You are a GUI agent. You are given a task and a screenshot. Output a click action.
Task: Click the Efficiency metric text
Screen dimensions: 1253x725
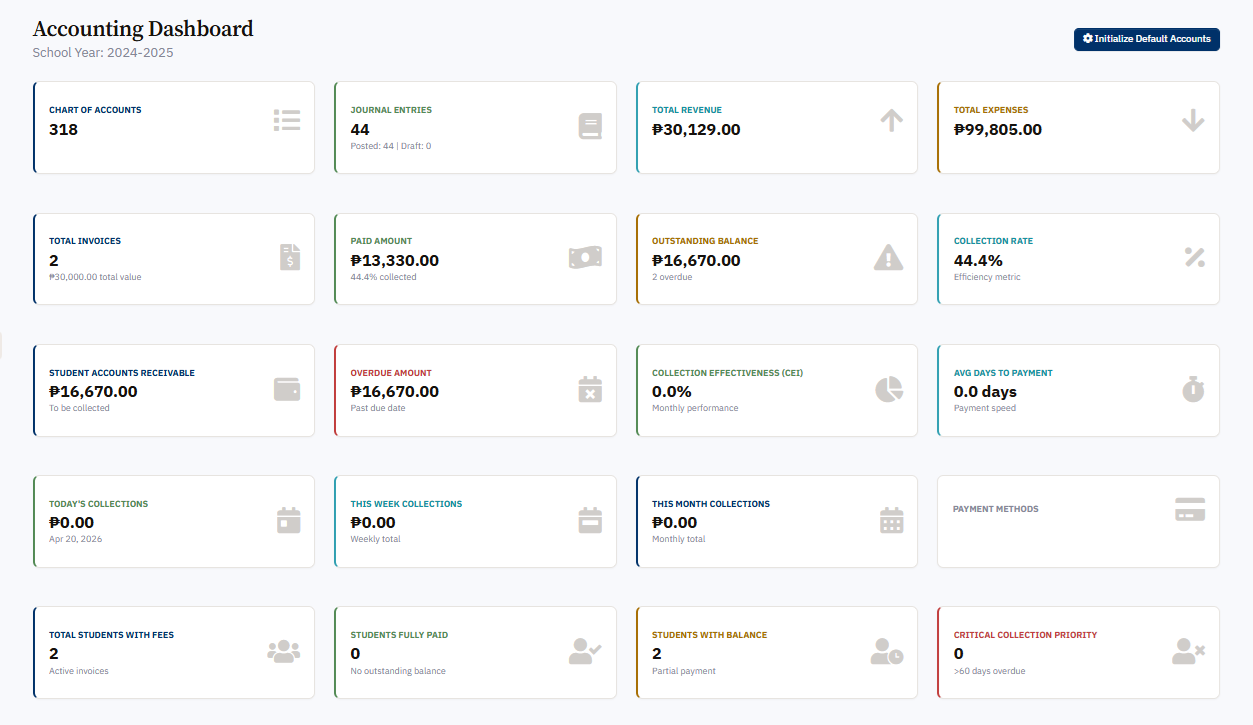click(x=987, y=277)
